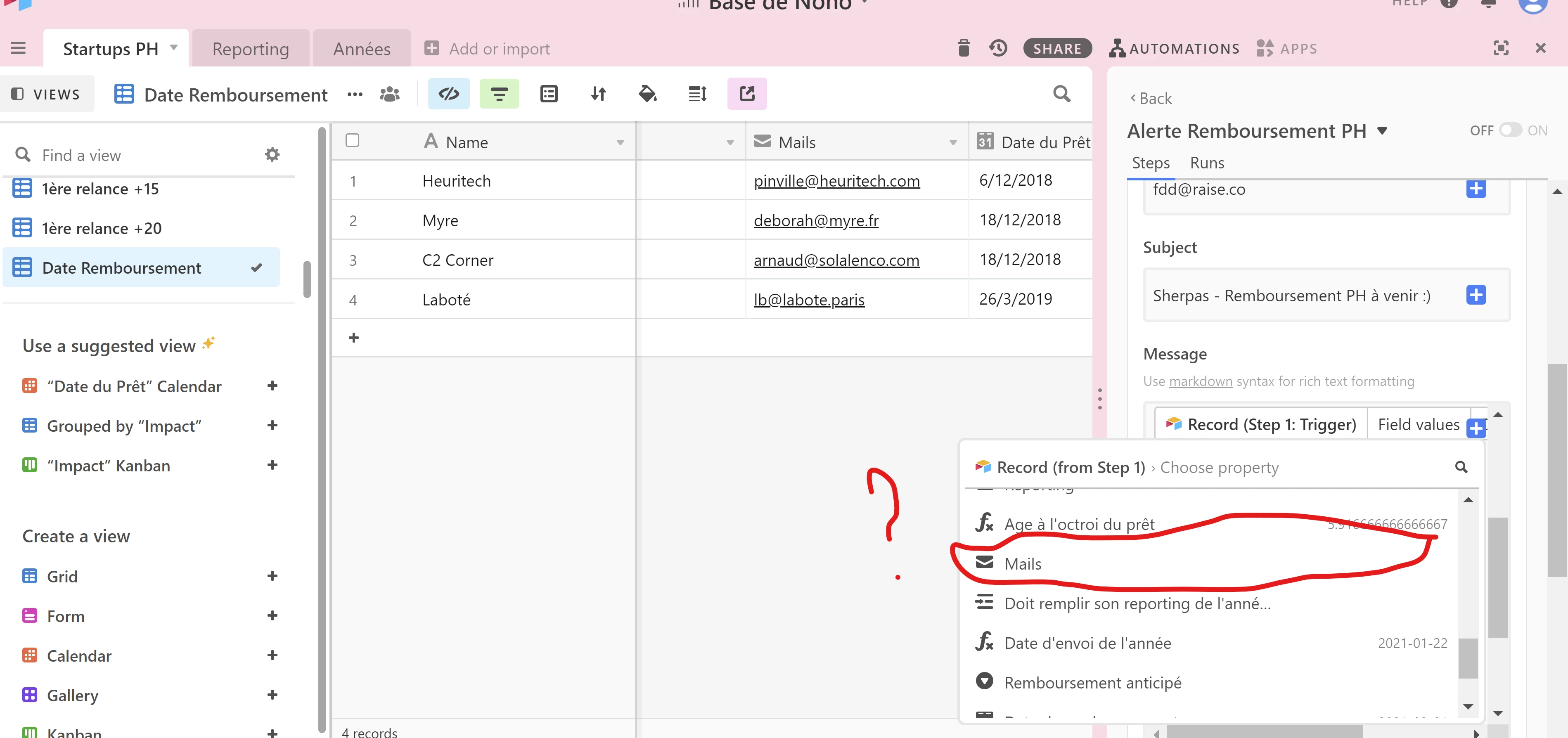Go Back in automations panel

click(x=1151, y=99)
